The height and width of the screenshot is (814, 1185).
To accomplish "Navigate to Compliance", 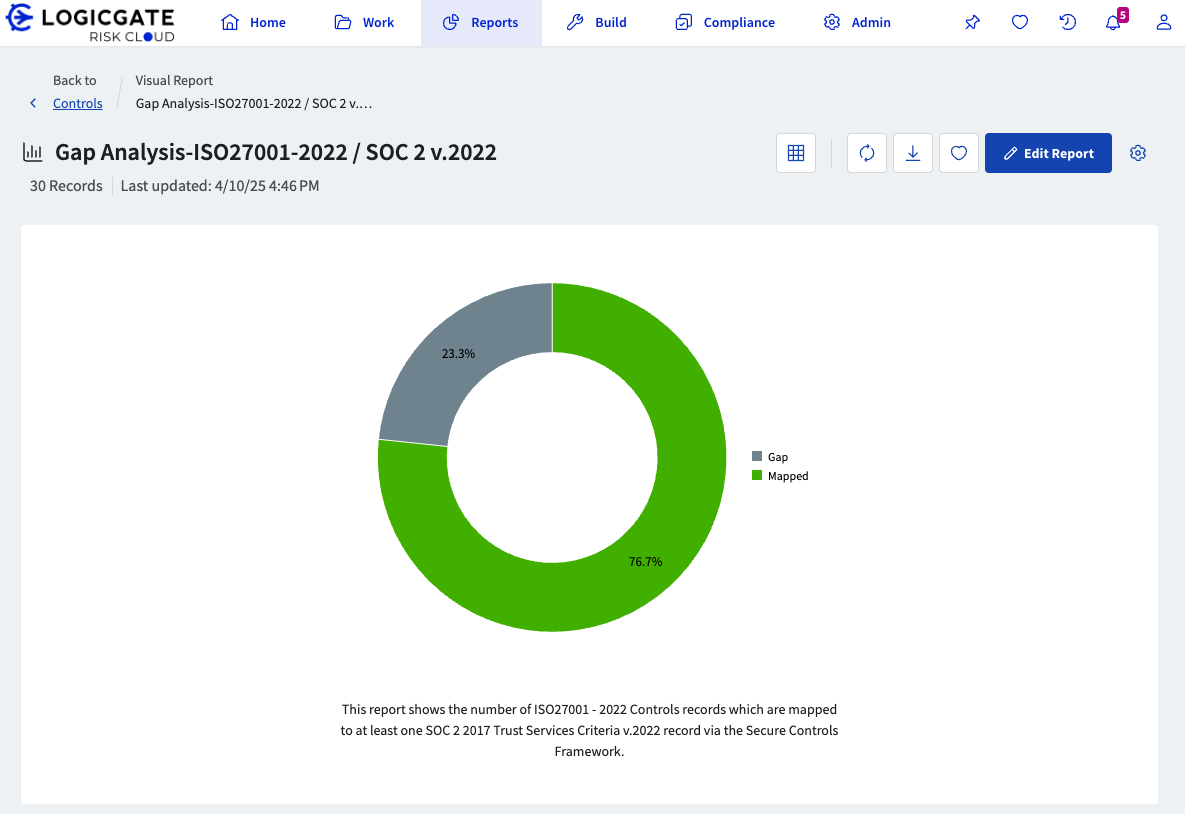I will [725, 23].
